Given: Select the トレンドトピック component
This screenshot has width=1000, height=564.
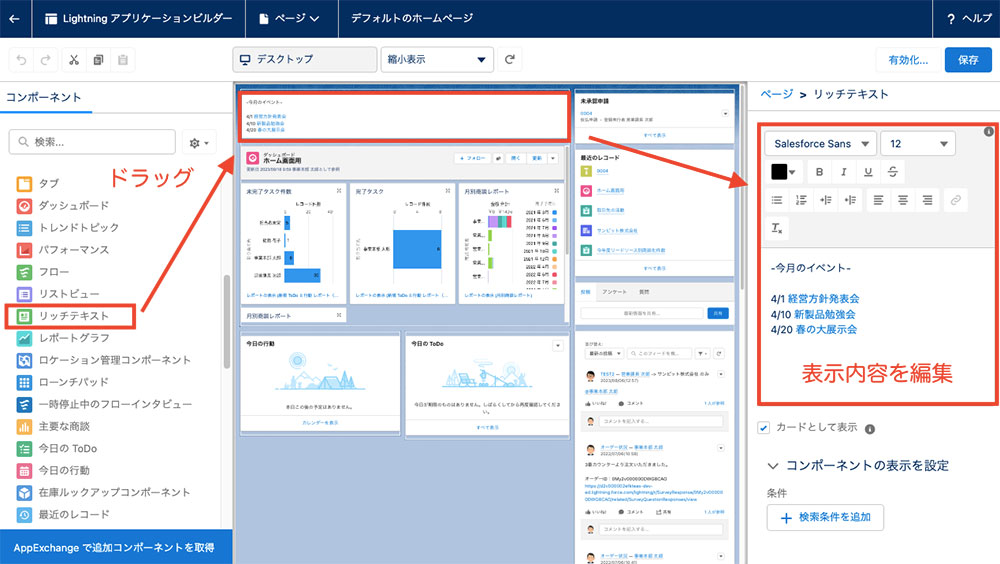Looking at the screenshot, I should 68,228.
